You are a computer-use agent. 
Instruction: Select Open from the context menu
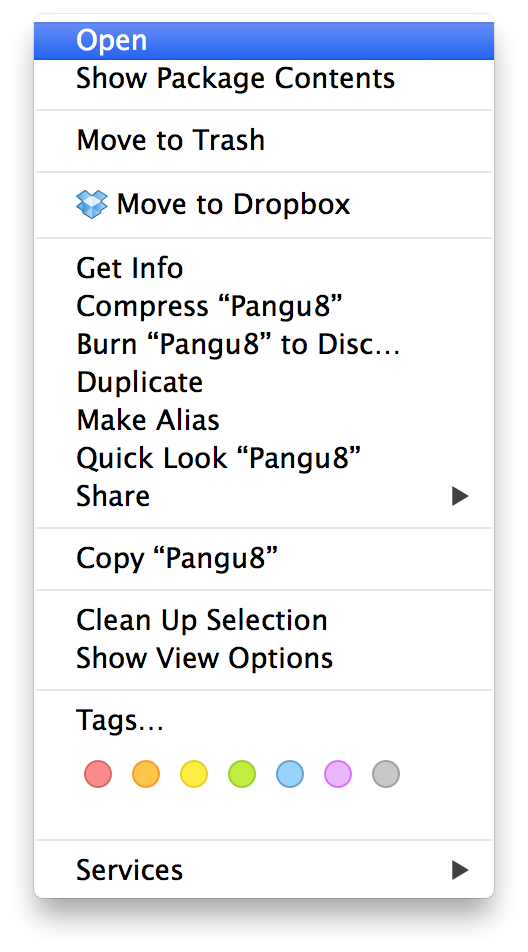tap(264, 41)
